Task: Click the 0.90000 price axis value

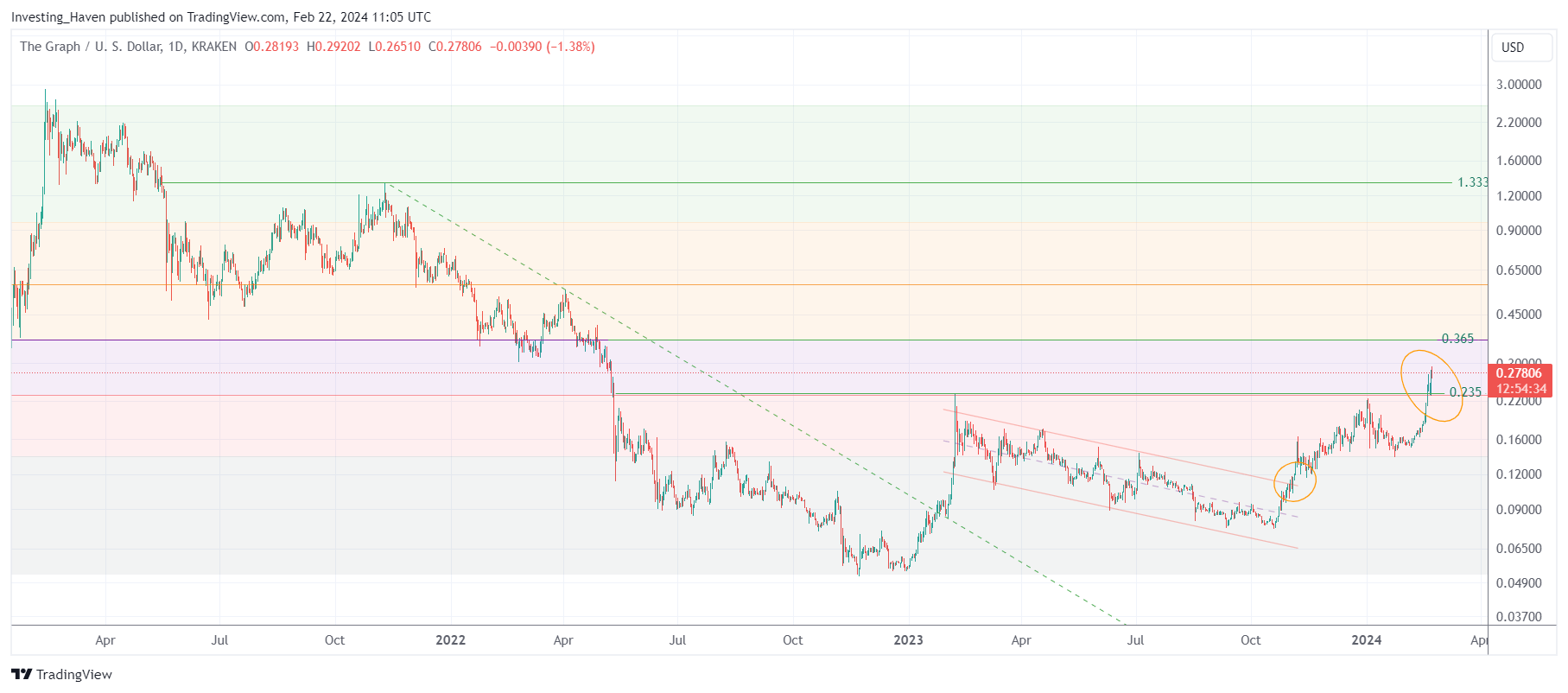Action: coord(1519,231)
